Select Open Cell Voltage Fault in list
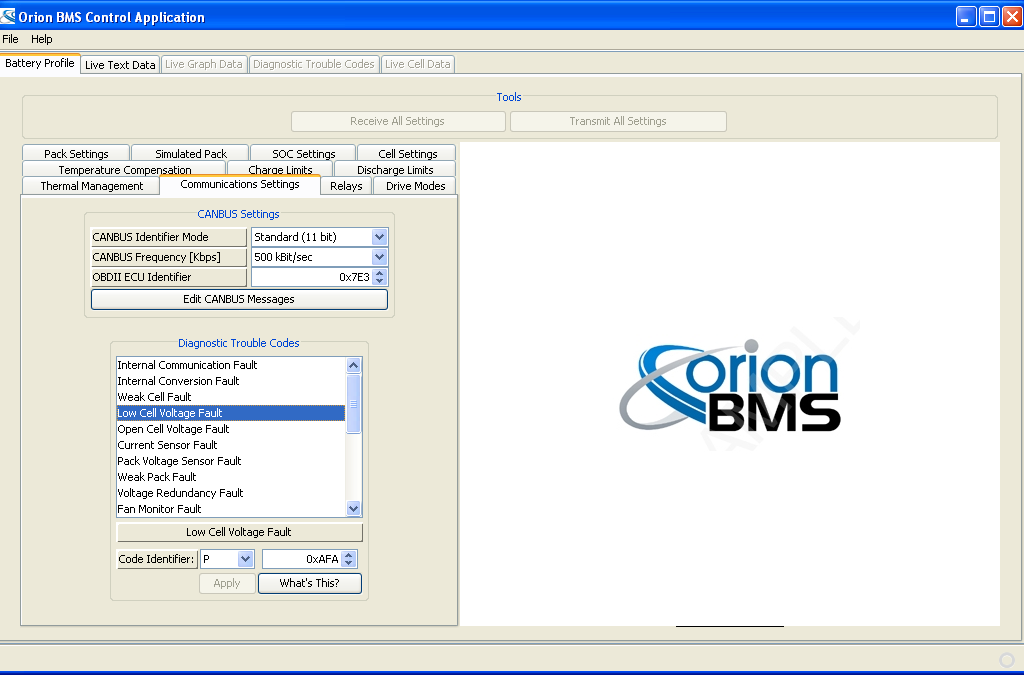The image size is (1024, 675). [x=231, y=429]
